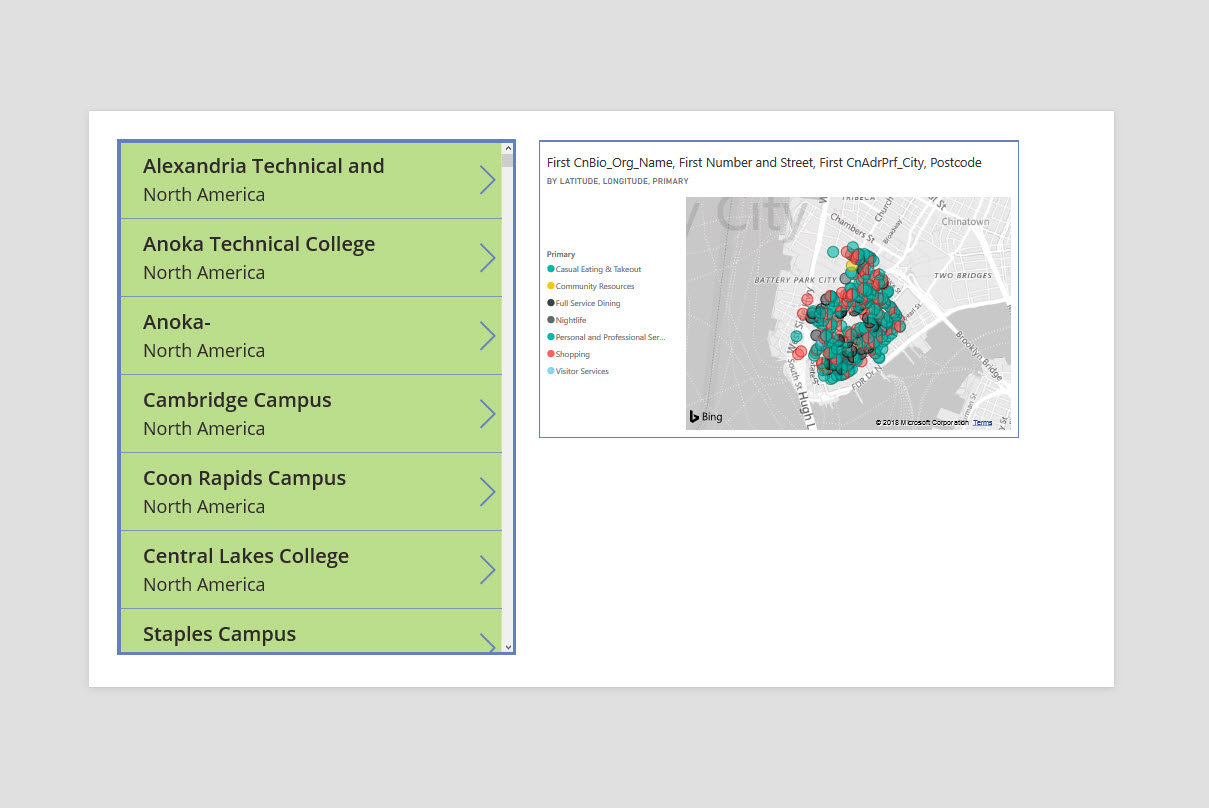Open Anoka Technical College chevron arrow
Image resolution: width=1209 pixels, height=808 pixels.
click(487, 258)
